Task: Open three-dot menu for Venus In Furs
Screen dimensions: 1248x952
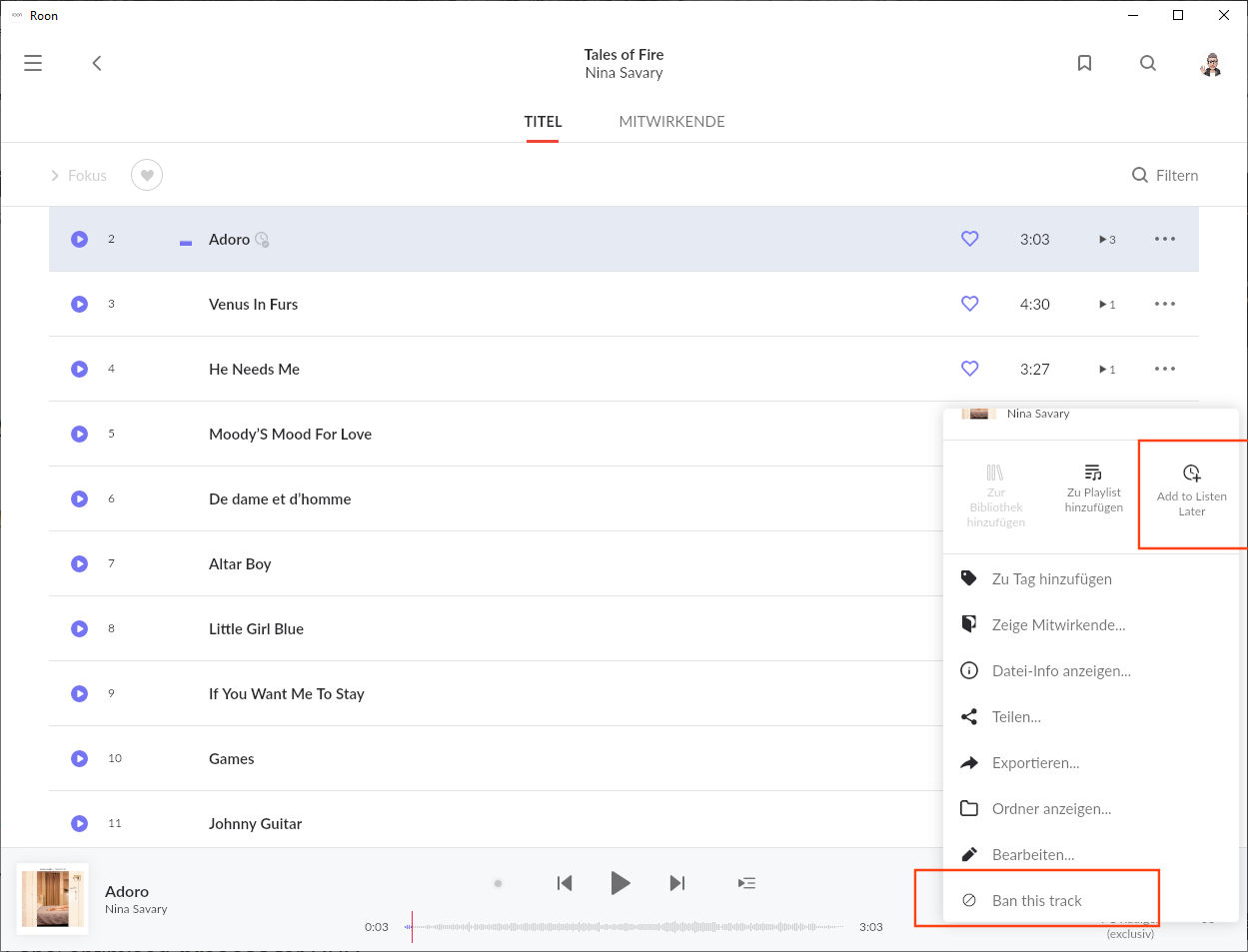Action: pos(1164,304)
